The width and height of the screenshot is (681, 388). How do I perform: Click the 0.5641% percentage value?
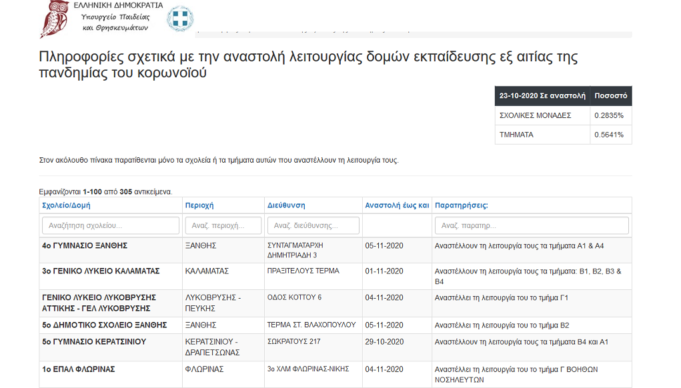(x=609, y=135)
